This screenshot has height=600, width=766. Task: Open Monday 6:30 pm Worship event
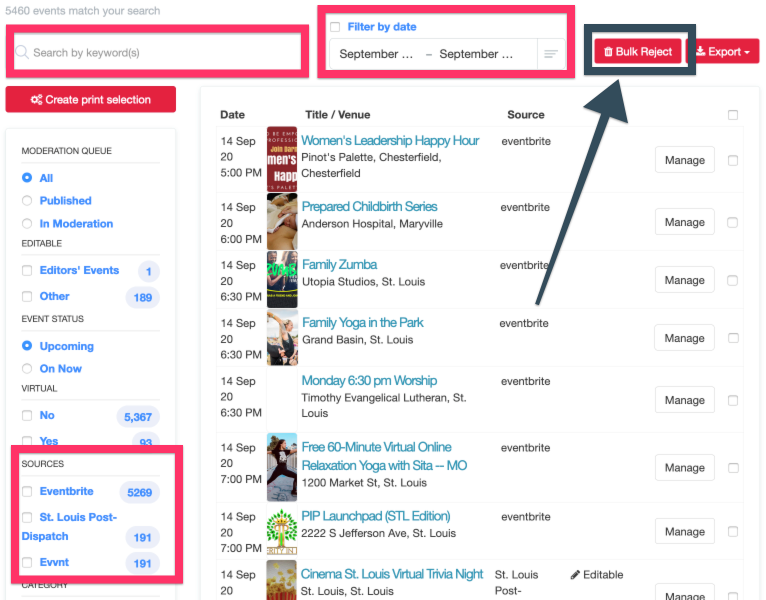[369, 380]
